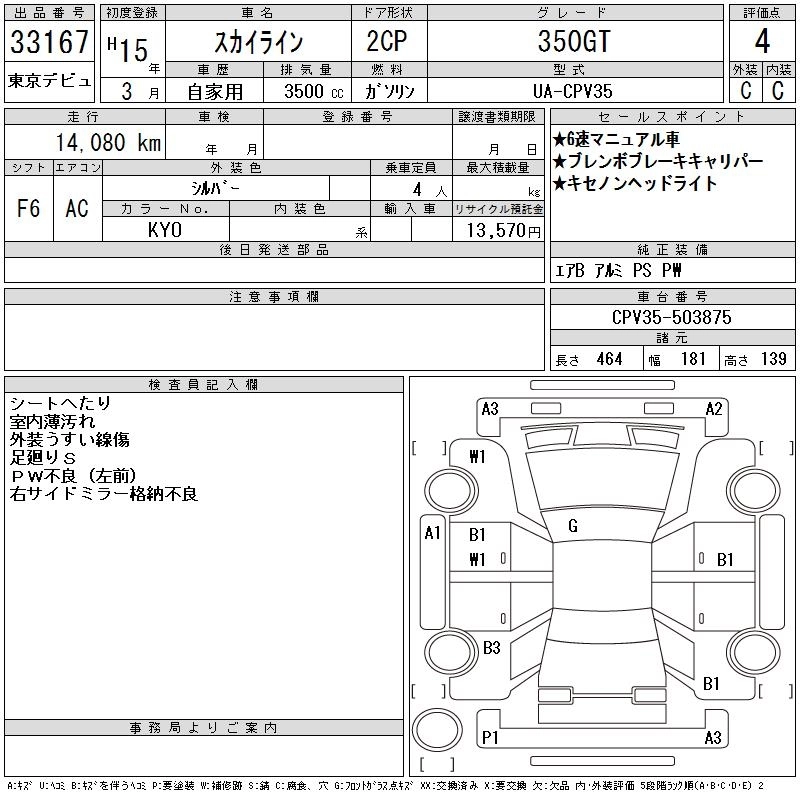
Task: Select exterior color シルバー
Action: tap(215, 188)
